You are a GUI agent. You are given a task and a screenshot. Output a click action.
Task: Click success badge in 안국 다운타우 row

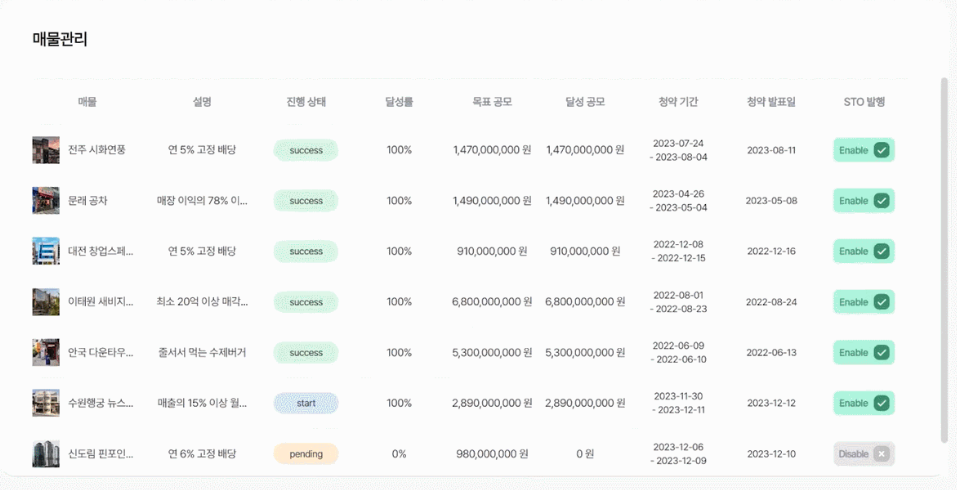306,353
